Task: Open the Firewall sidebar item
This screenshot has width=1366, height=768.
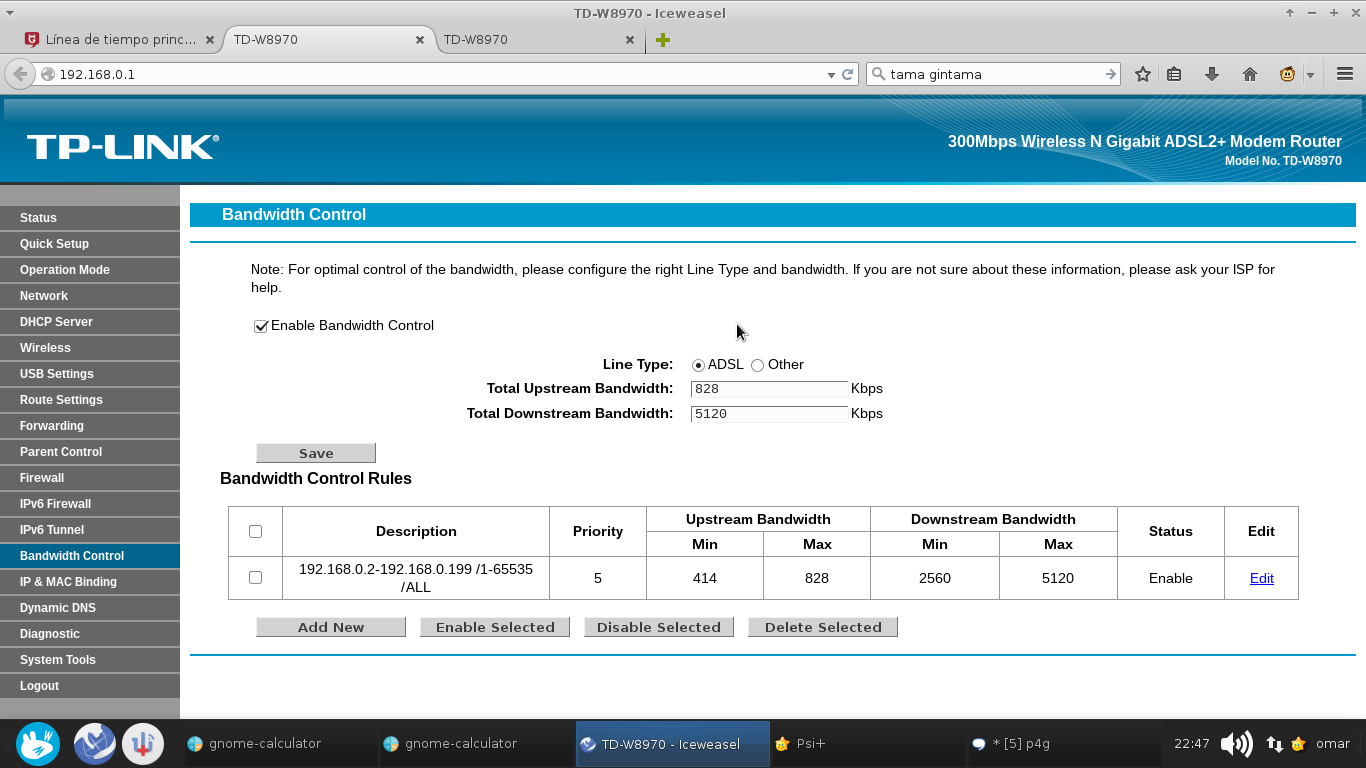Action: [x=90, y=478]
